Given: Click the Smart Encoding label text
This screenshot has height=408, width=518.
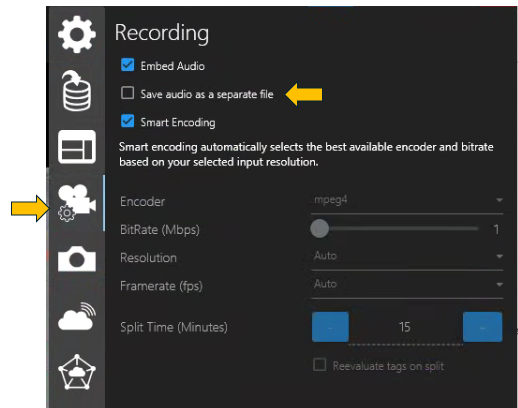Looking at the screenshot, I should click(178, 123).
